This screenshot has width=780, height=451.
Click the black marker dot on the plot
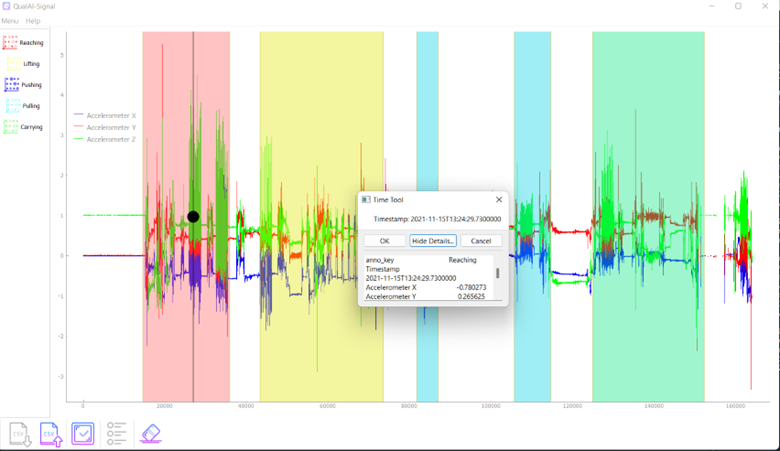point(193,217)
